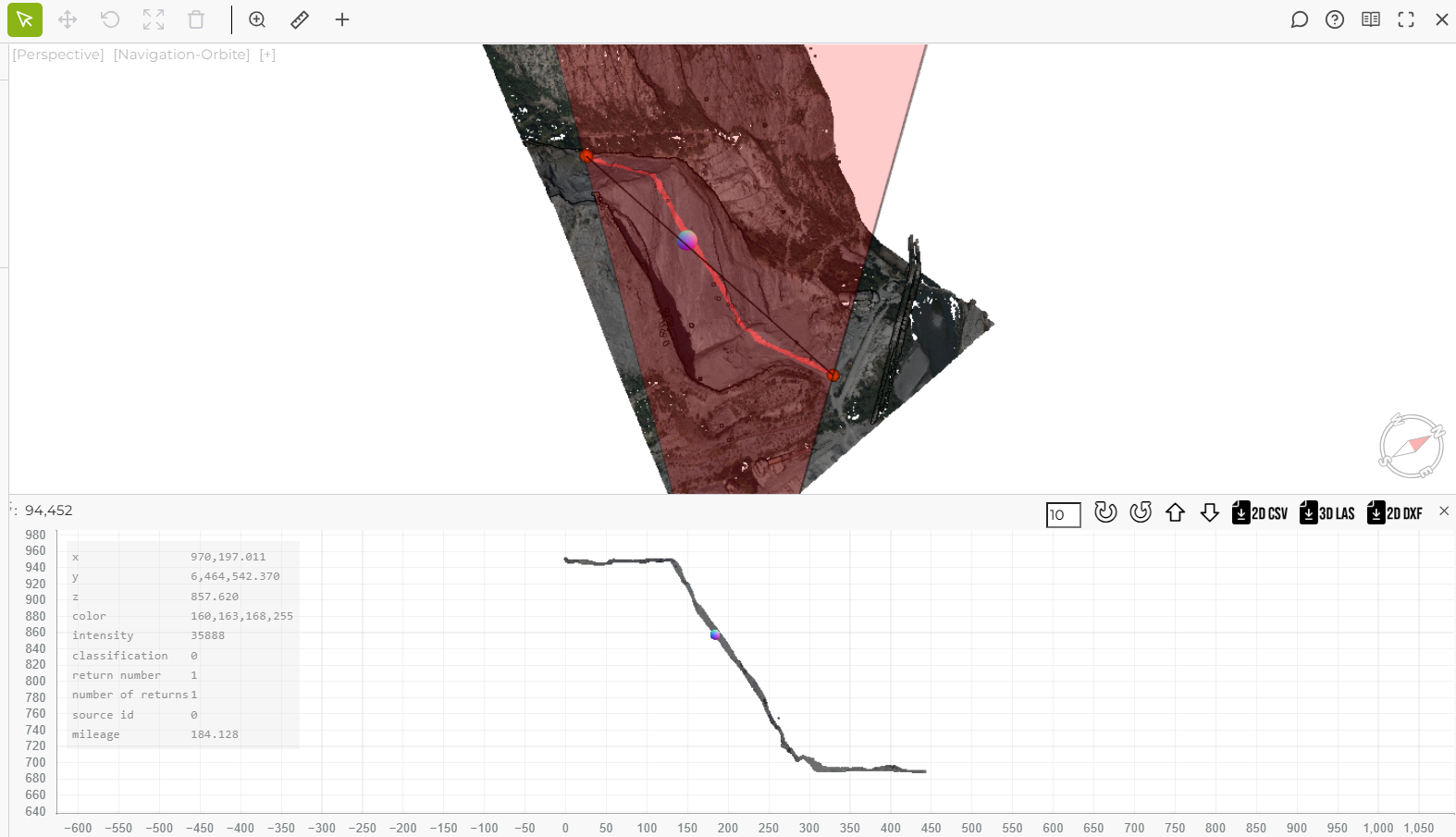Click the point count 94,452

click(48, 511)
